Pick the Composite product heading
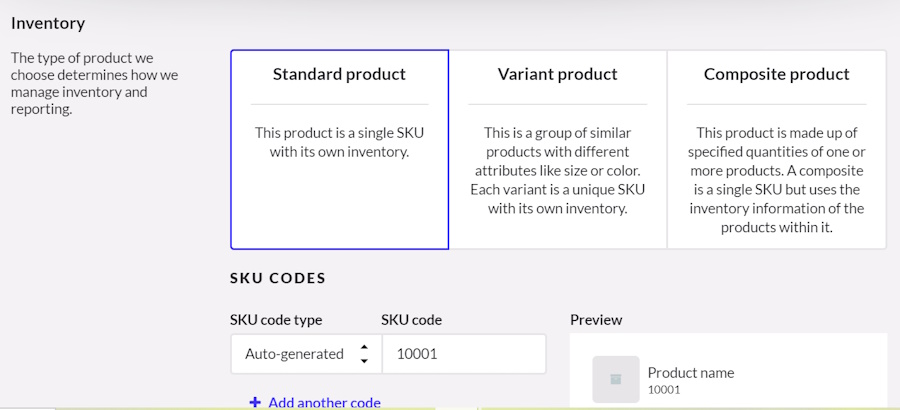Viewport: 900px width, 410px height. point(777,74)
